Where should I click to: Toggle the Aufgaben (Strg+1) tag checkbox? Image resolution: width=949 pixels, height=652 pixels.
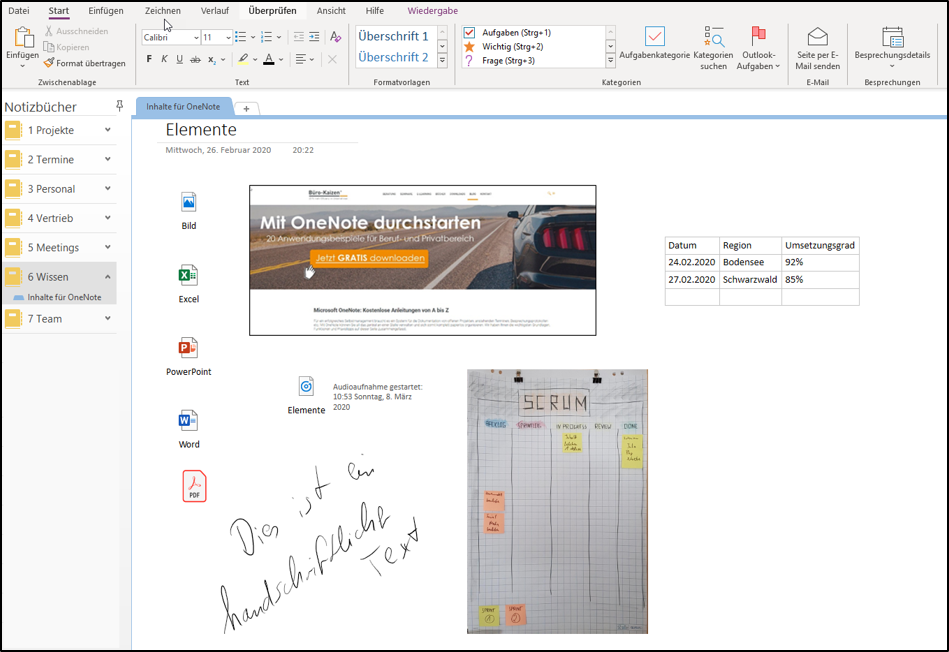[469, 33]
